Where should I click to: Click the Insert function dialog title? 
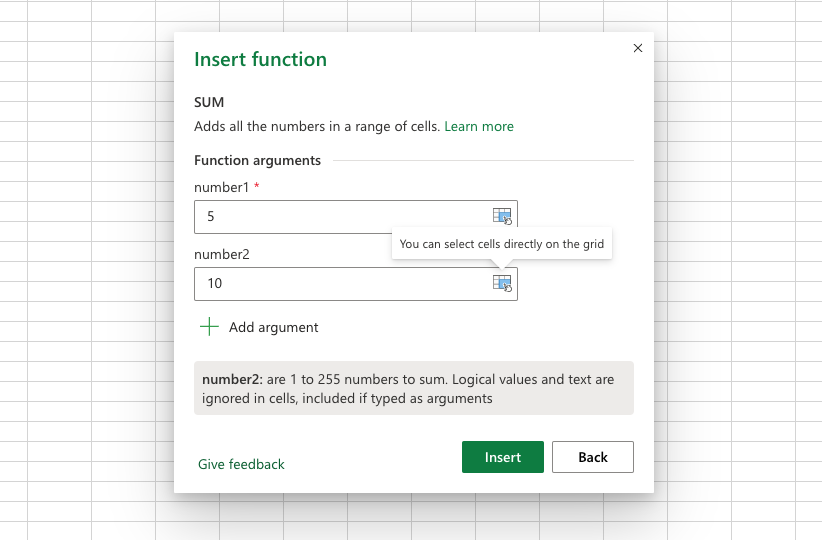[260, 59]
